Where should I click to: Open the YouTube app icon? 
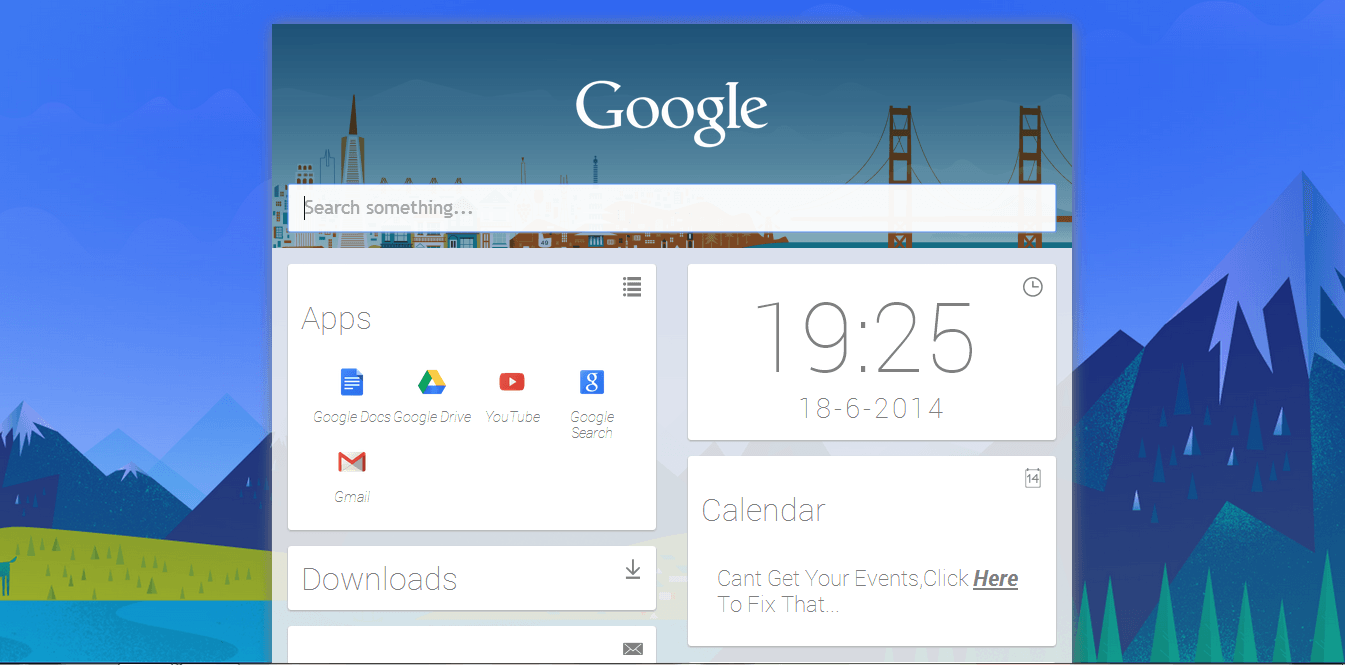[x=512, y=382]
